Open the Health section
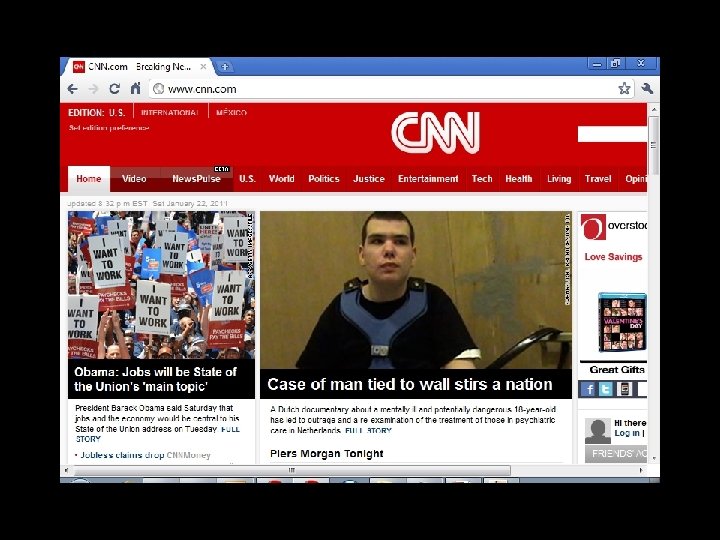The width and height of the screenshot is (720, 540). 518,179
